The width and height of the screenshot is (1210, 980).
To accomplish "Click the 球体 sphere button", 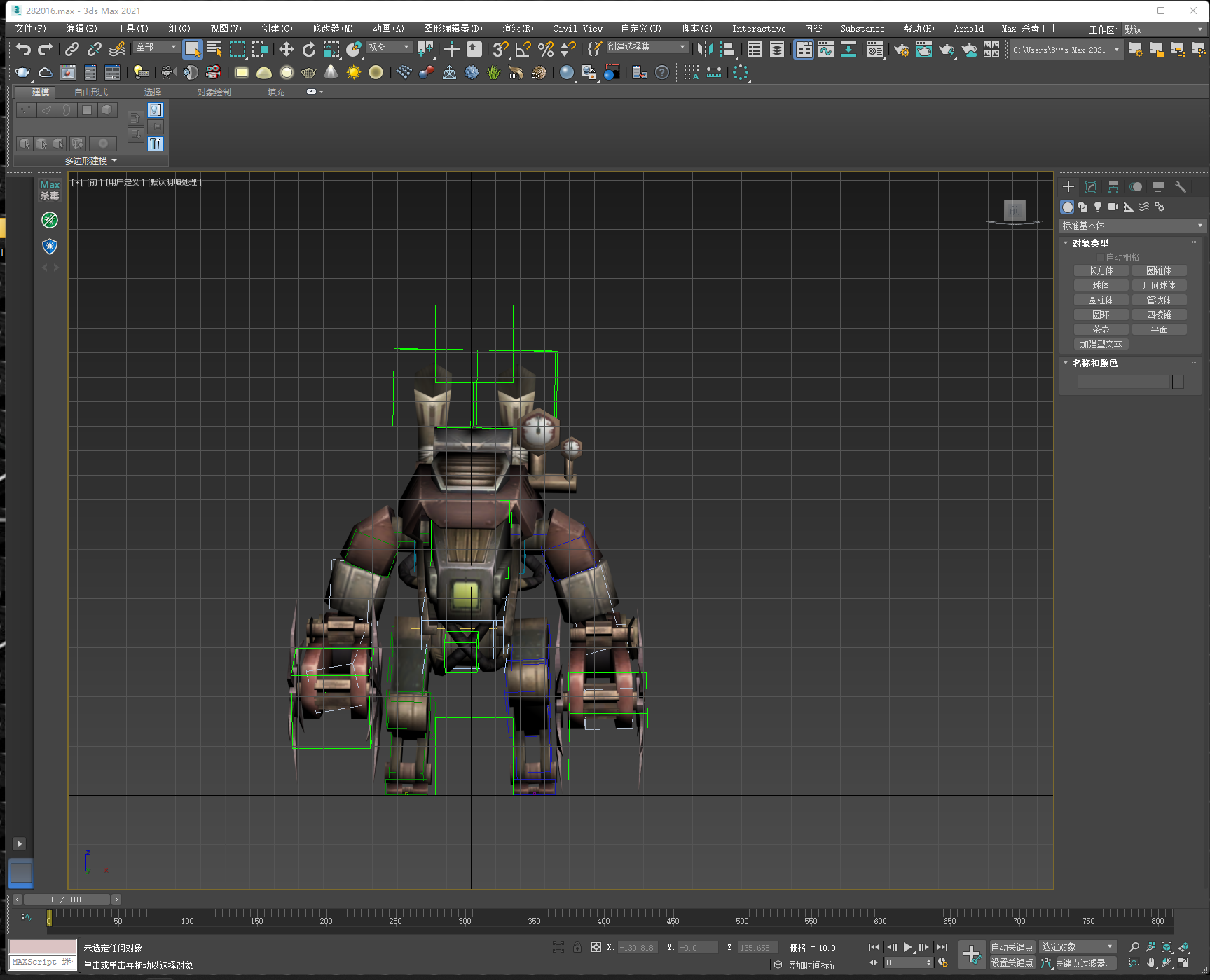I will [1101, 285].
